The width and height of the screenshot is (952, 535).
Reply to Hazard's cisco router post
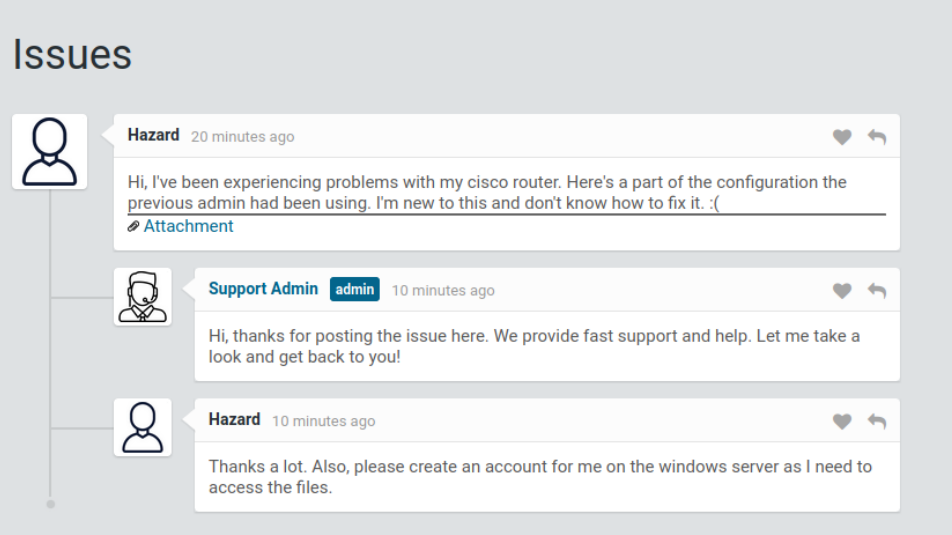877,137
